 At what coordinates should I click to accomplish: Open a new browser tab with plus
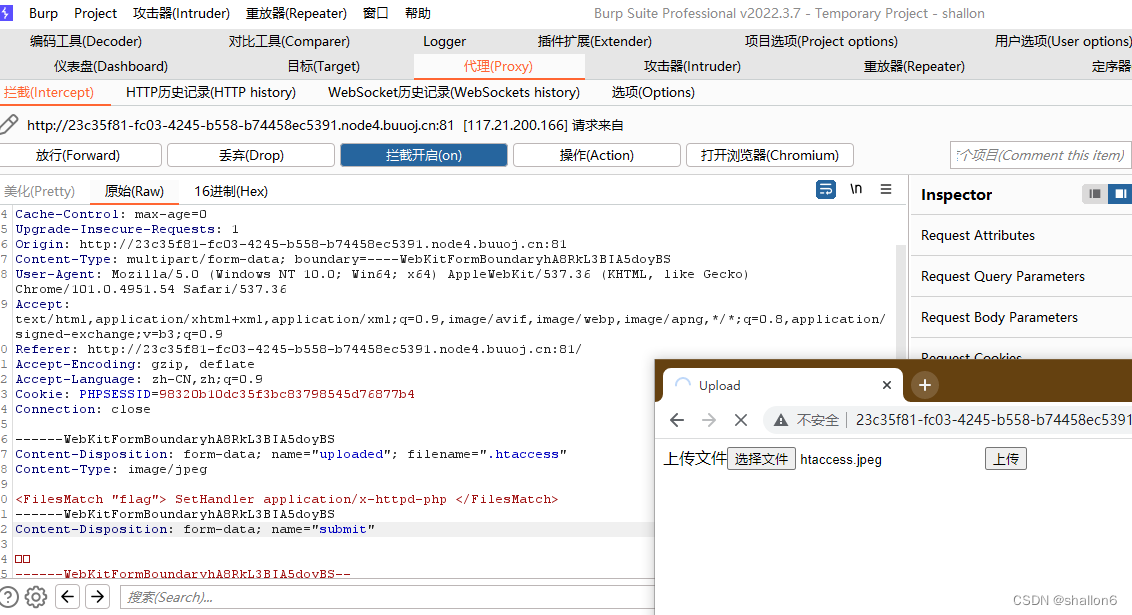click(925, 385)
